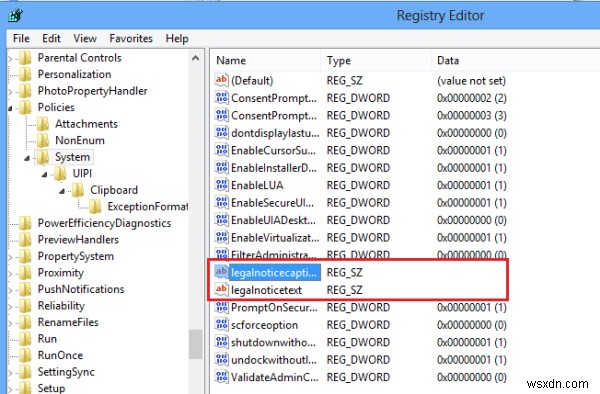
Task: Click the legalnoticecaption string value icon
Action: click(222, 272)
